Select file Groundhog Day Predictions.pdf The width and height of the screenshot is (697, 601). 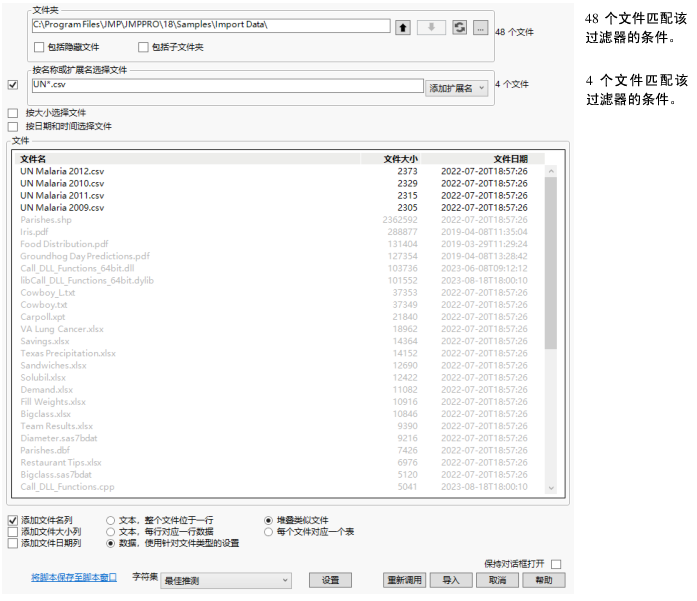click(85, 256)
